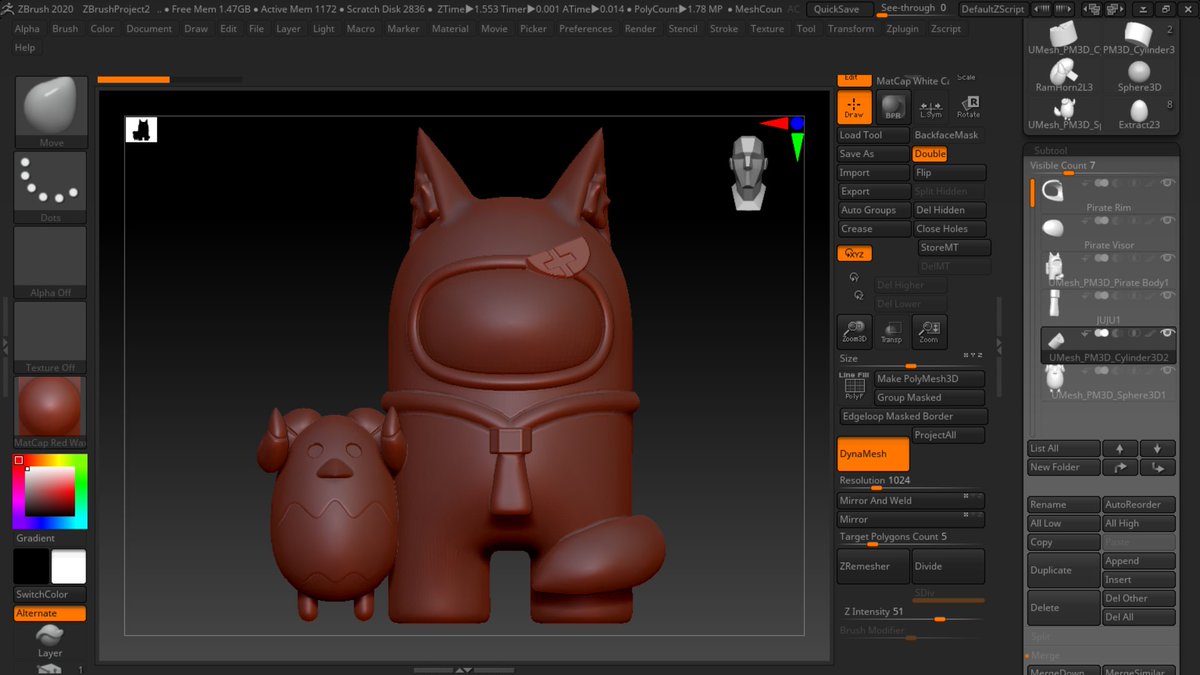Click the Zoom3D icon
This screenshot has width=1200, height=675.
854,331
